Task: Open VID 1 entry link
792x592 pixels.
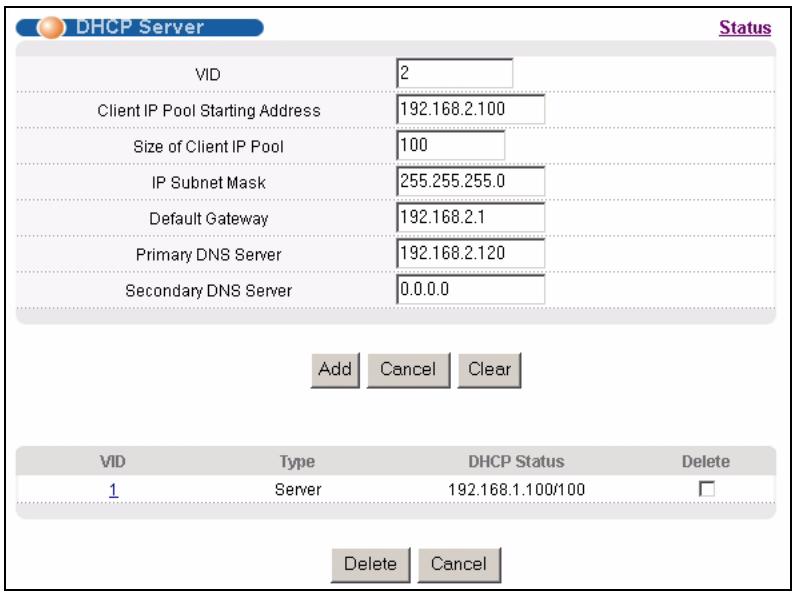Action: point(113,489)
